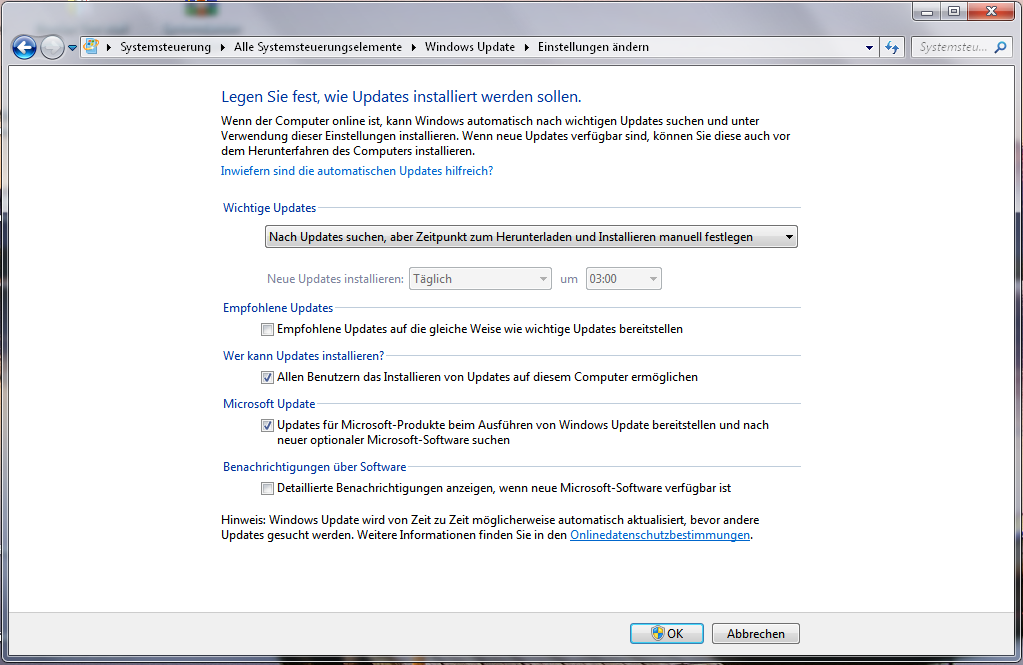Screen dimensions: 1023x665
Task: Refresh the address bar view
Action: 892,47
